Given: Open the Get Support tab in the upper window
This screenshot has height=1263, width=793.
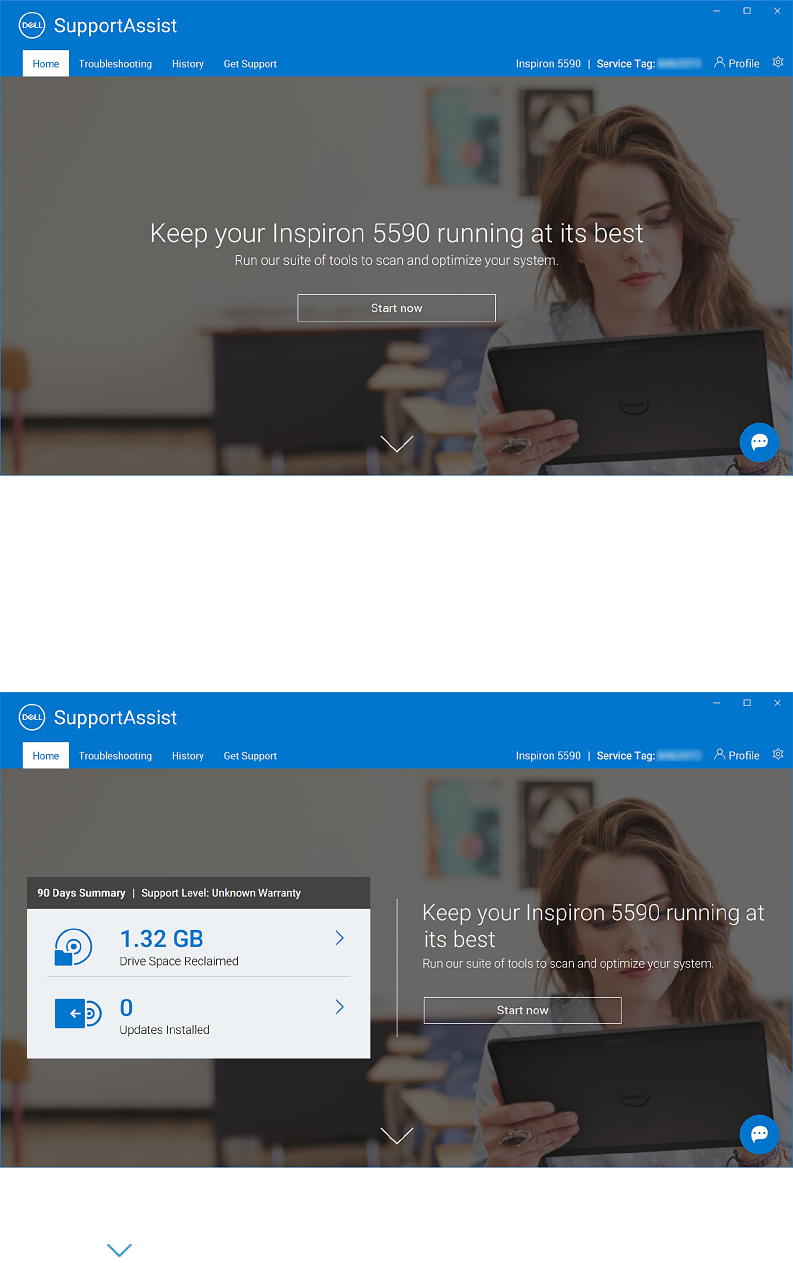Looking at the screenshot, I should pos(250,64).
